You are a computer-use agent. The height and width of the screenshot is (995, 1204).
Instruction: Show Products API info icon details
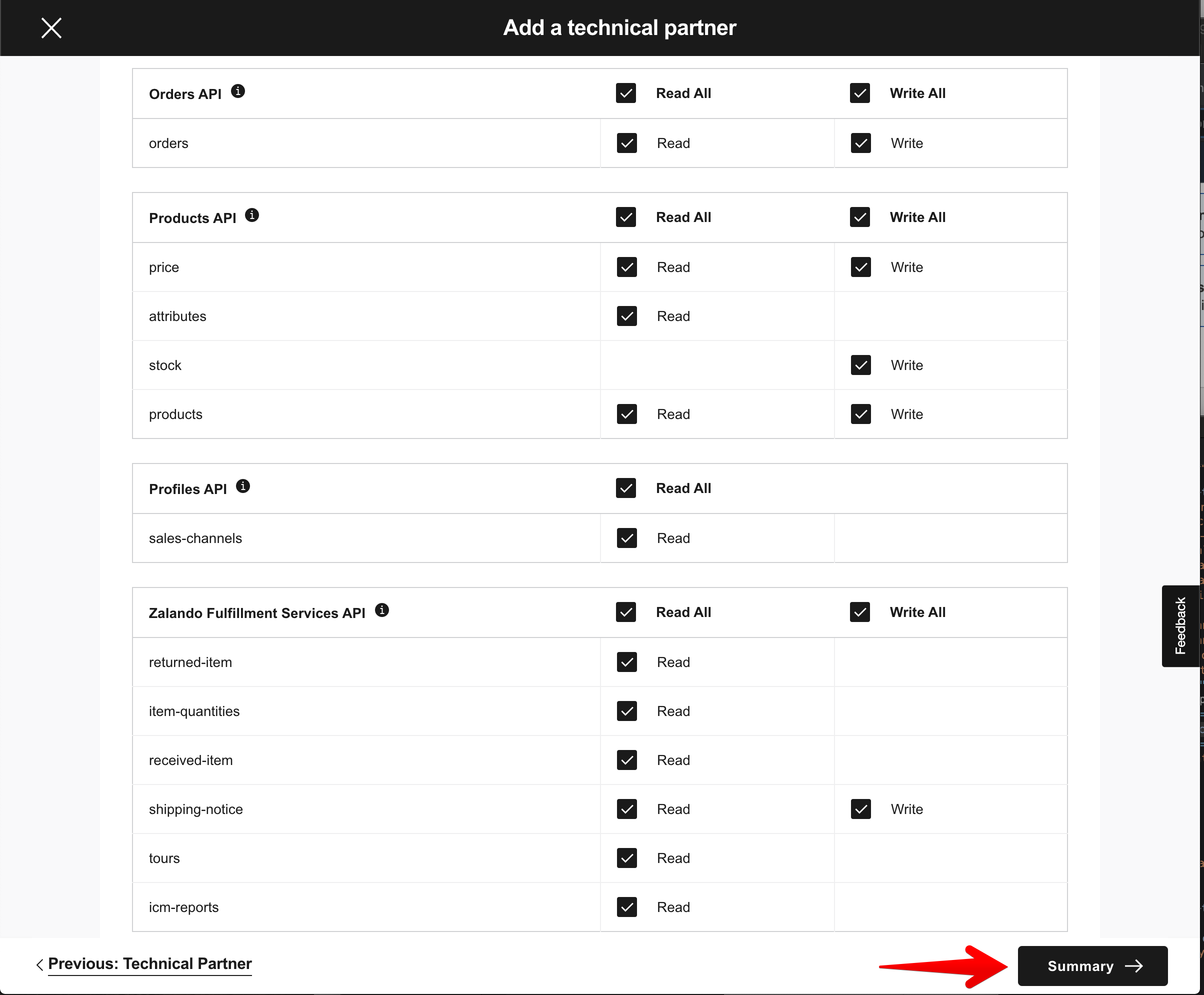tap(251, 215)
